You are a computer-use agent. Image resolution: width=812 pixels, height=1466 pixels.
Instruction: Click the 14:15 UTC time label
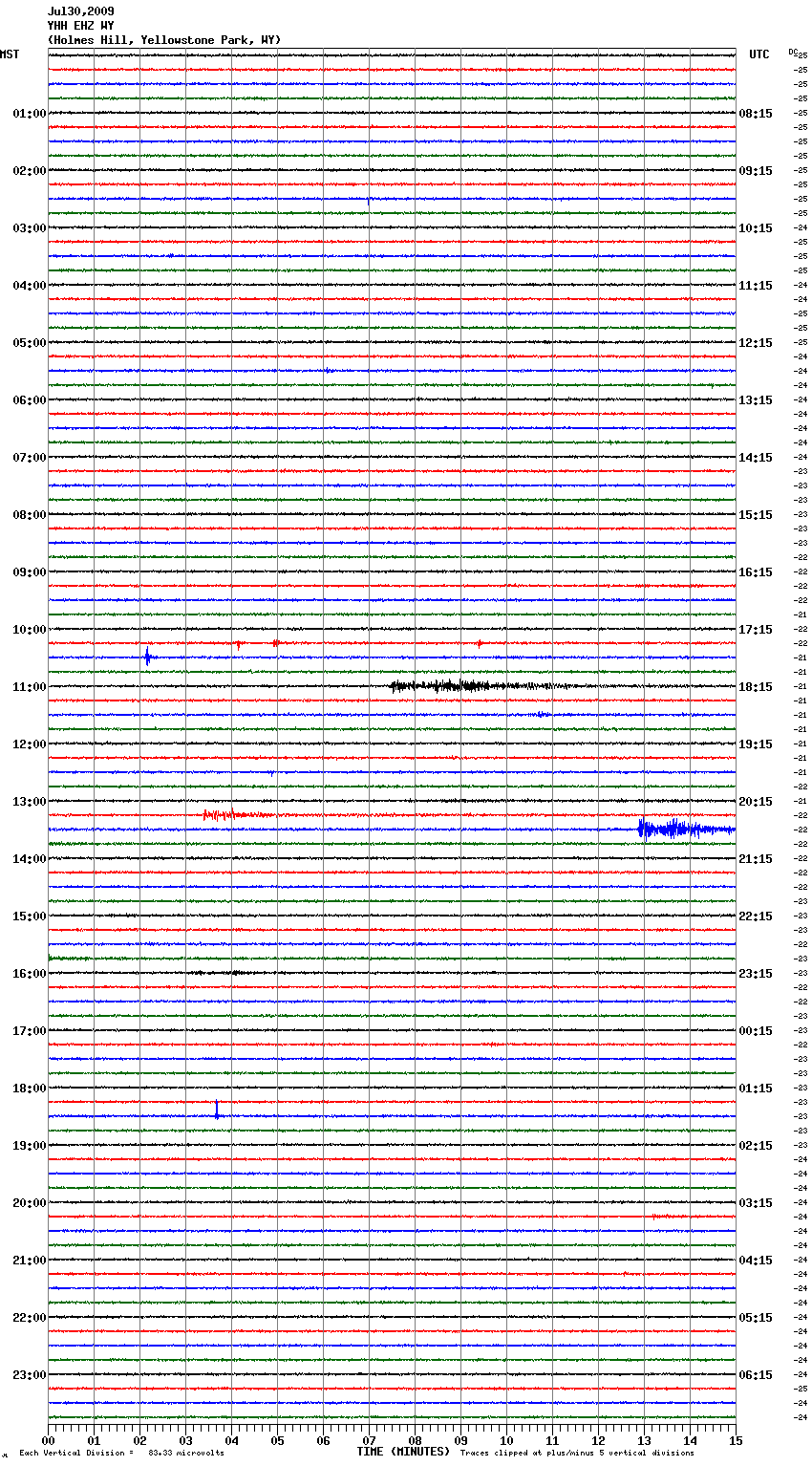pyautogui.click(x=756, y=458)
